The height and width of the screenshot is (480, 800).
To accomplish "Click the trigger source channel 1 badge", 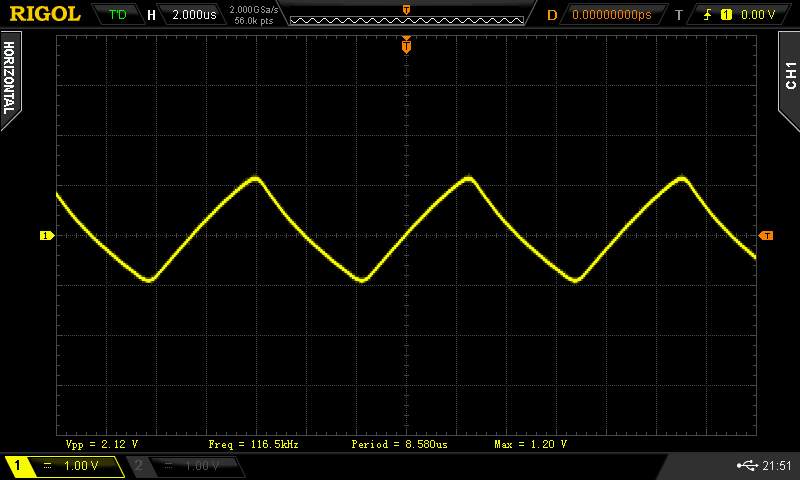I will click(x=726, y=15).
